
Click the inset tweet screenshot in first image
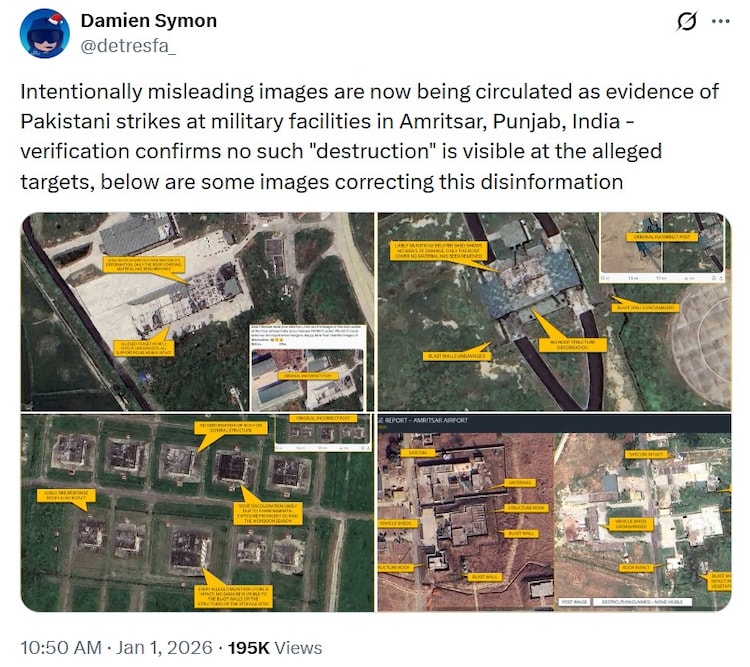(309, 367)
